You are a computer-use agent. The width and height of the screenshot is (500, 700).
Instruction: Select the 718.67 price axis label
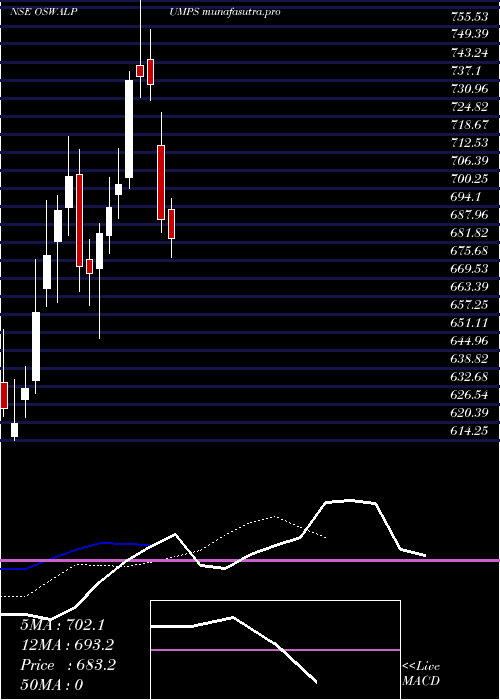pos(469,125)
